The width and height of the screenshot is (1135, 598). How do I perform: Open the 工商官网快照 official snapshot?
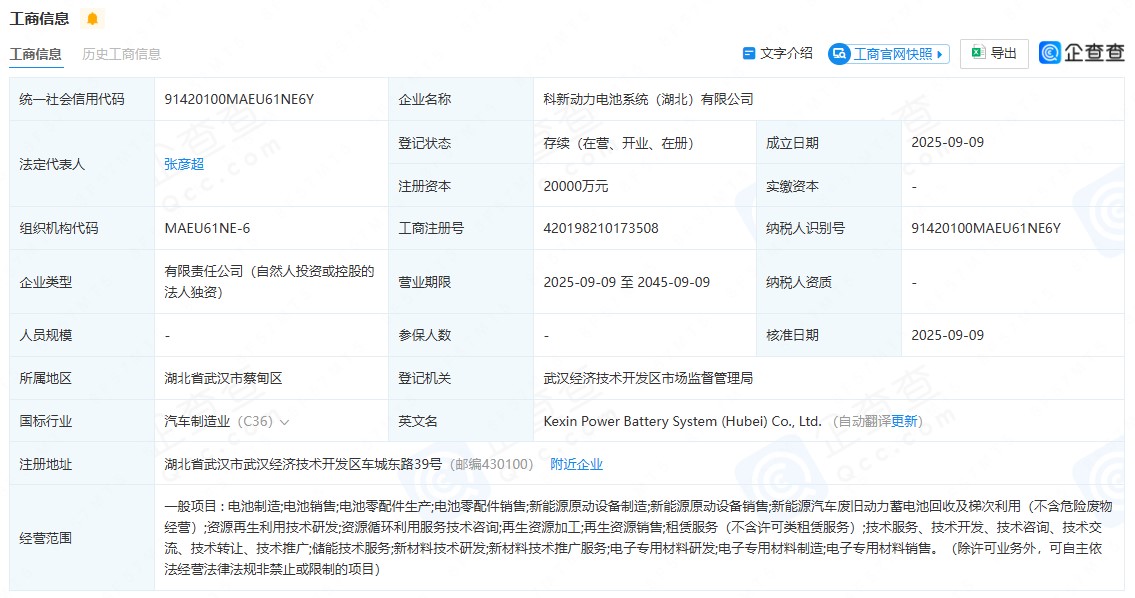[889, 54]
